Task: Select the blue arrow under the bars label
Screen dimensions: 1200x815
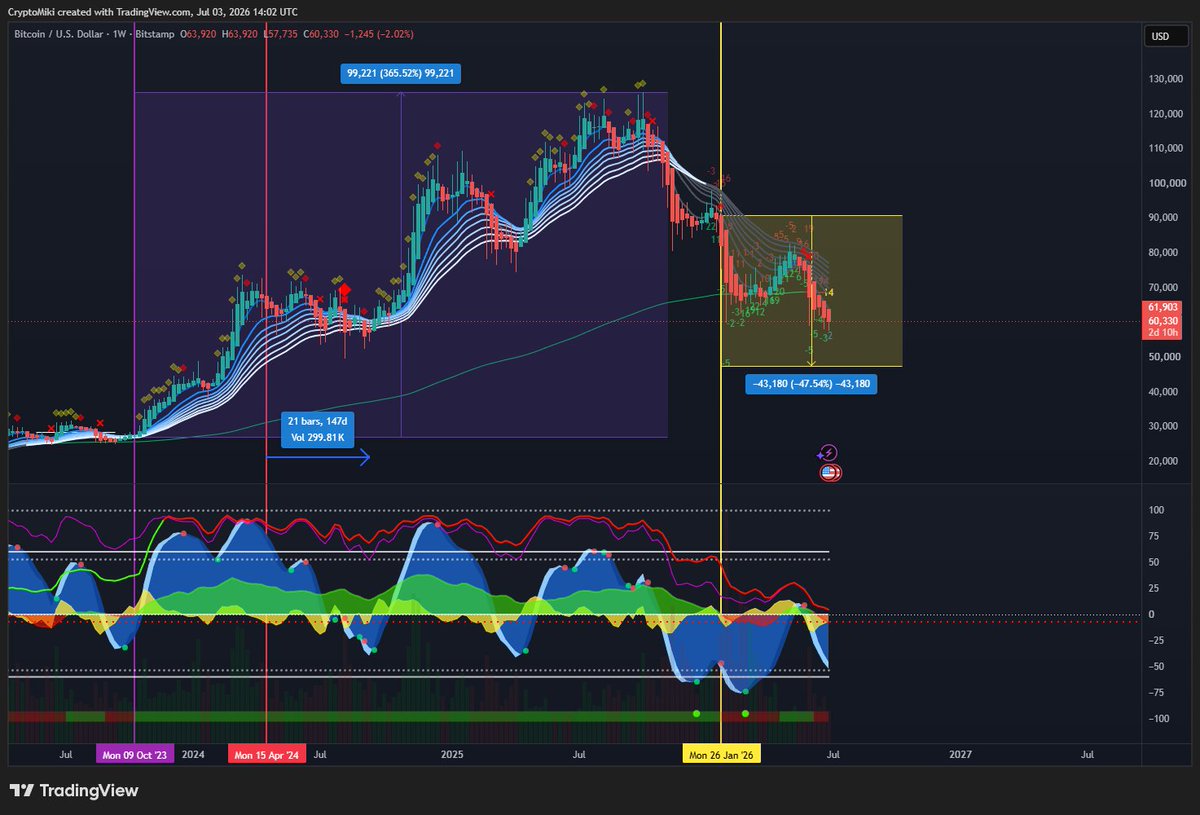Action: (318, 458)
